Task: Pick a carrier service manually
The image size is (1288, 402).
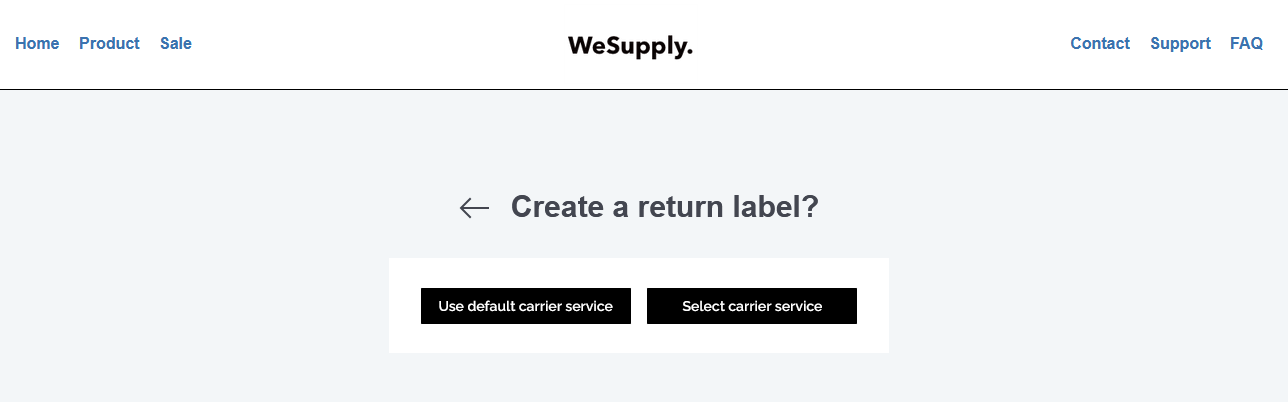Action: (752, 306)
